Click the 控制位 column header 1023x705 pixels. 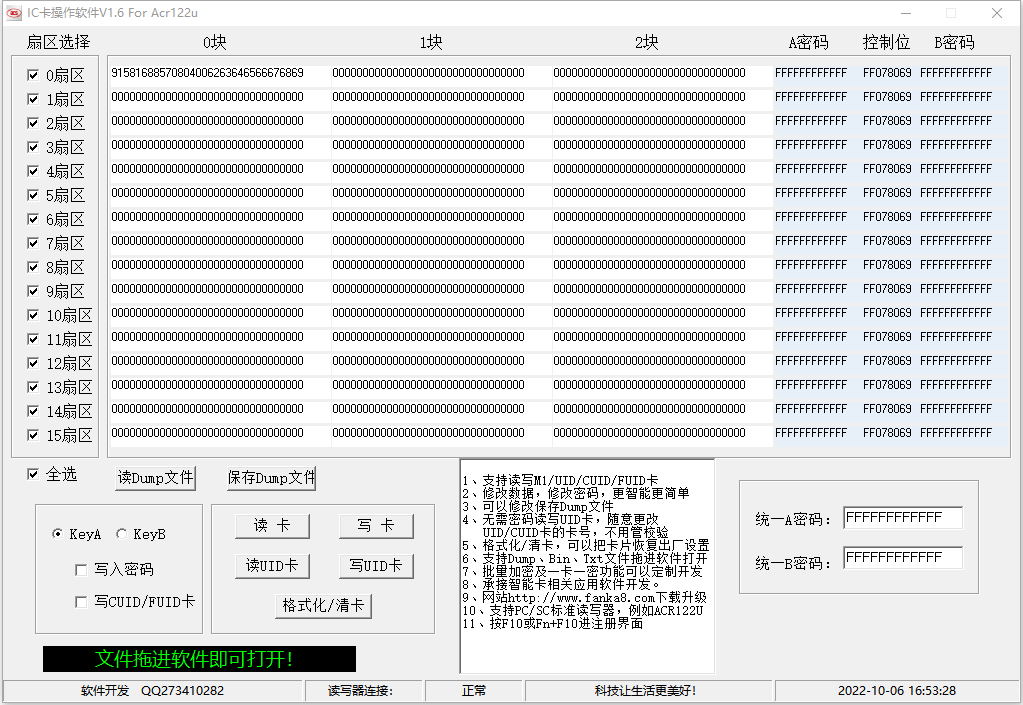click(886, 42)
